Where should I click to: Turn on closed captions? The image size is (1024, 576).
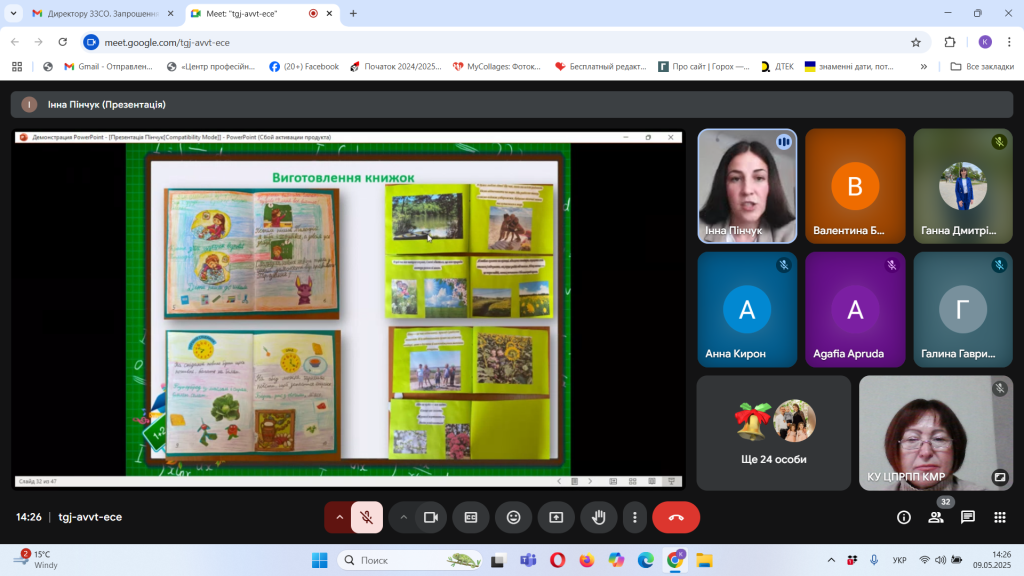click(471, 517)
